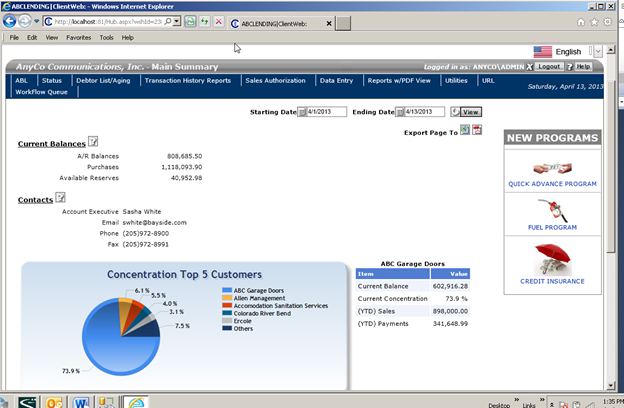Image resolution: width=624 pixels, height=408 pixels.
Task: Click the page vertical scrollbar down arrow
Action: [610, 385]
